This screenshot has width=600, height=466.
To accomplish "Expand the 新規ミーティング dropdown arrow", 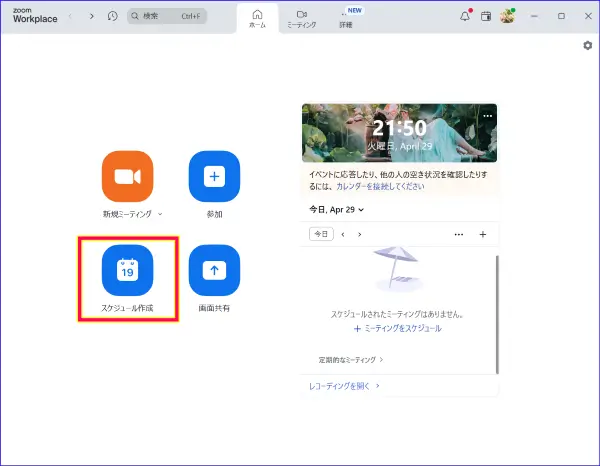I will click(160, 214).
